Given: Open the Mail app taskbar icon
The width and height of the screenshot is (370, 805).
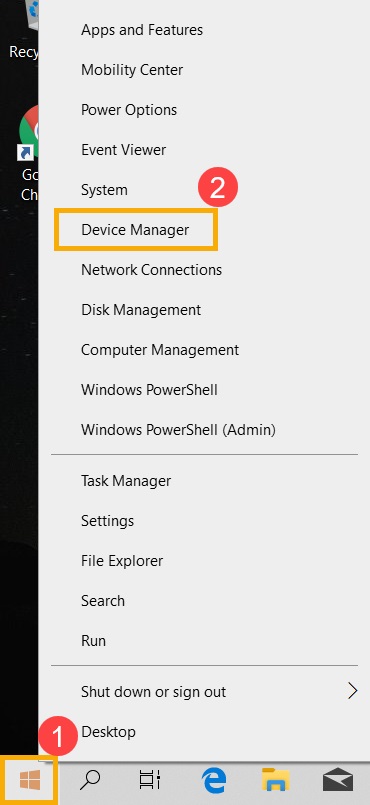Looking at the screenshot, I should (338, 781).
